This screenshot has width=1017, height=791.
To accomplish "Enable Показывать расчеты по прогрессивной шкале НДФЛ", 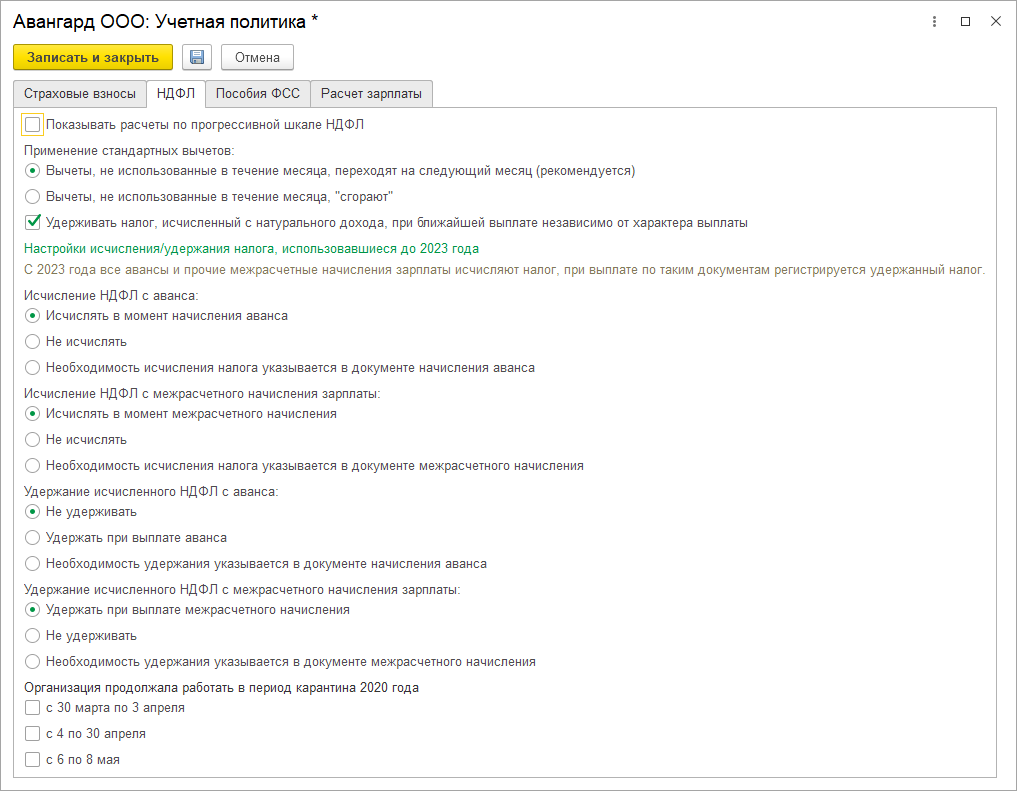I will tap(32, 124).
